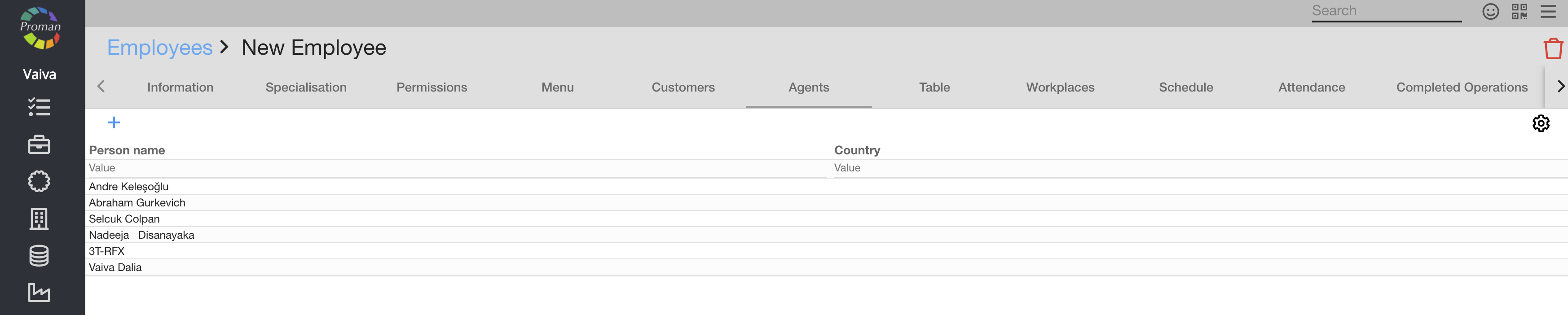This screenshot has height=315, width=1568.
Task: Open the QR code scanner icon
Action: pos(1520,12)
